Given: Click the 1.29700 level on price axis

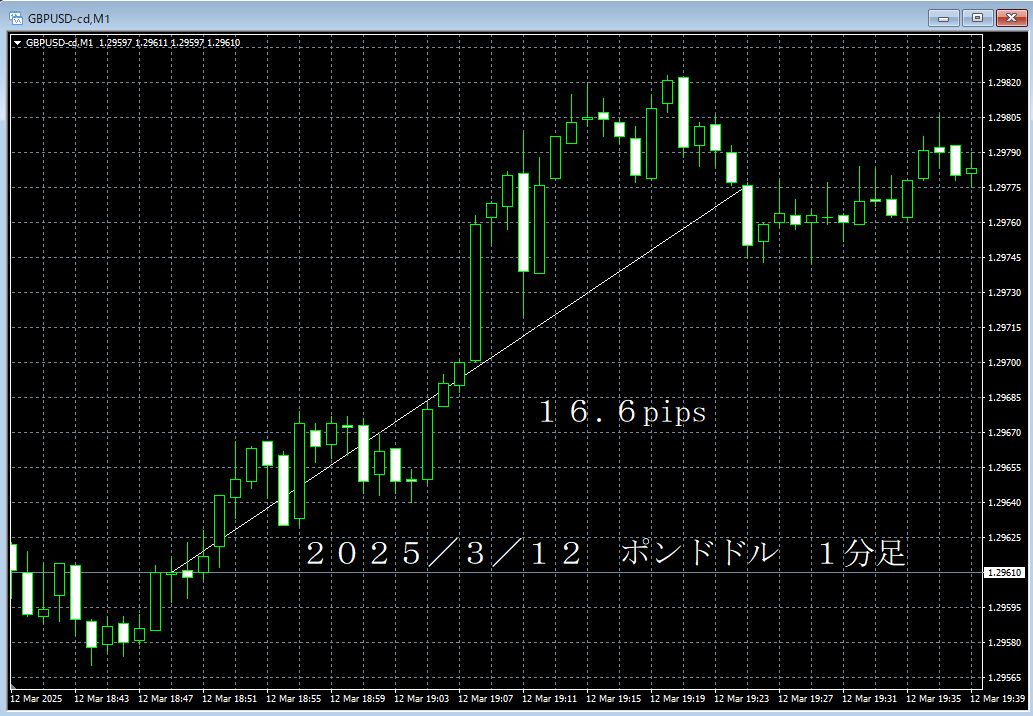Looking at the screenshot, I should point(1004,363).
